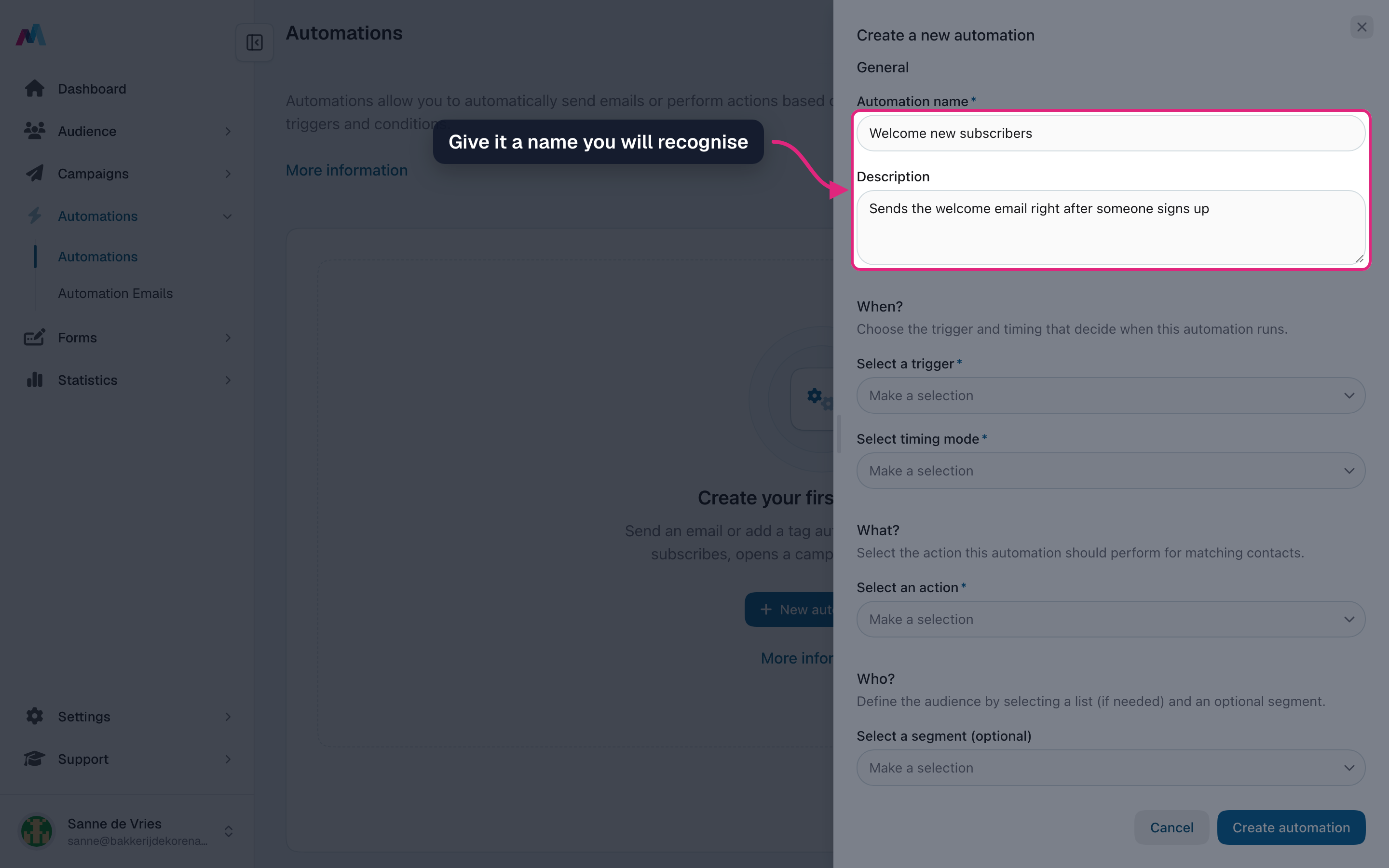Expand the Settings menu chevron
Screen dimensions: 1389x868
[228, 717]
